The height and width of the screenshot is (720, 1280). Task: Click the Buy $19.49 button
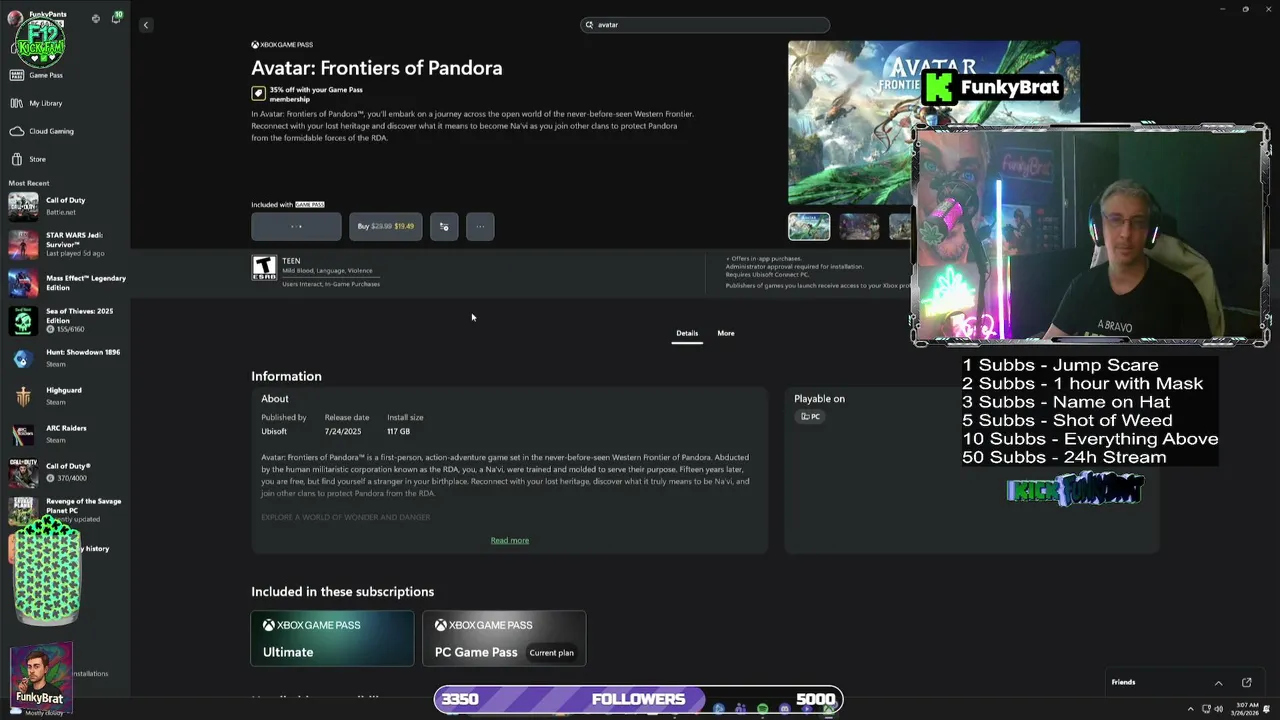386,226
